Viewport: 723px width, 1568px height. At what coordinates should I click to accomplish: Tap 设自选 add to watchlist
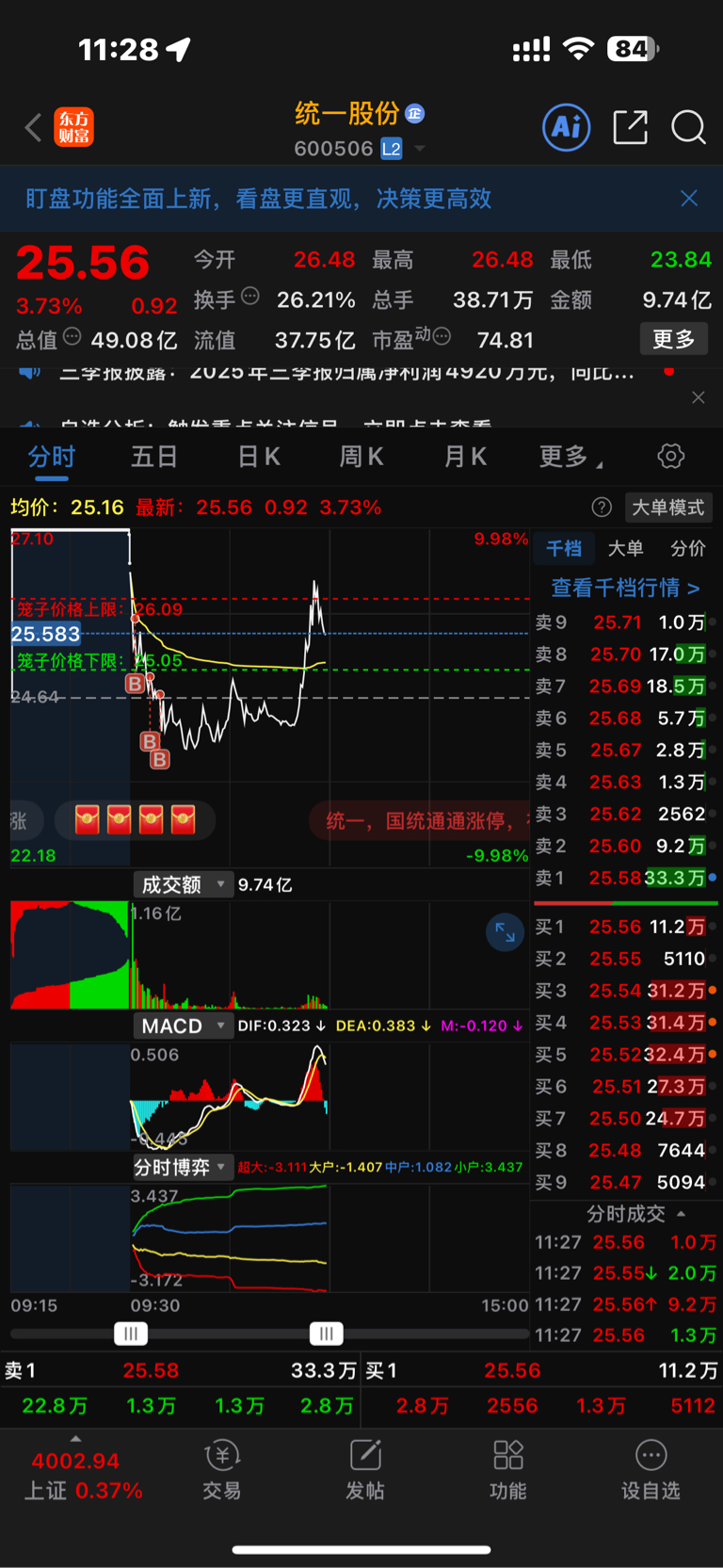[x=651, y=1469]
